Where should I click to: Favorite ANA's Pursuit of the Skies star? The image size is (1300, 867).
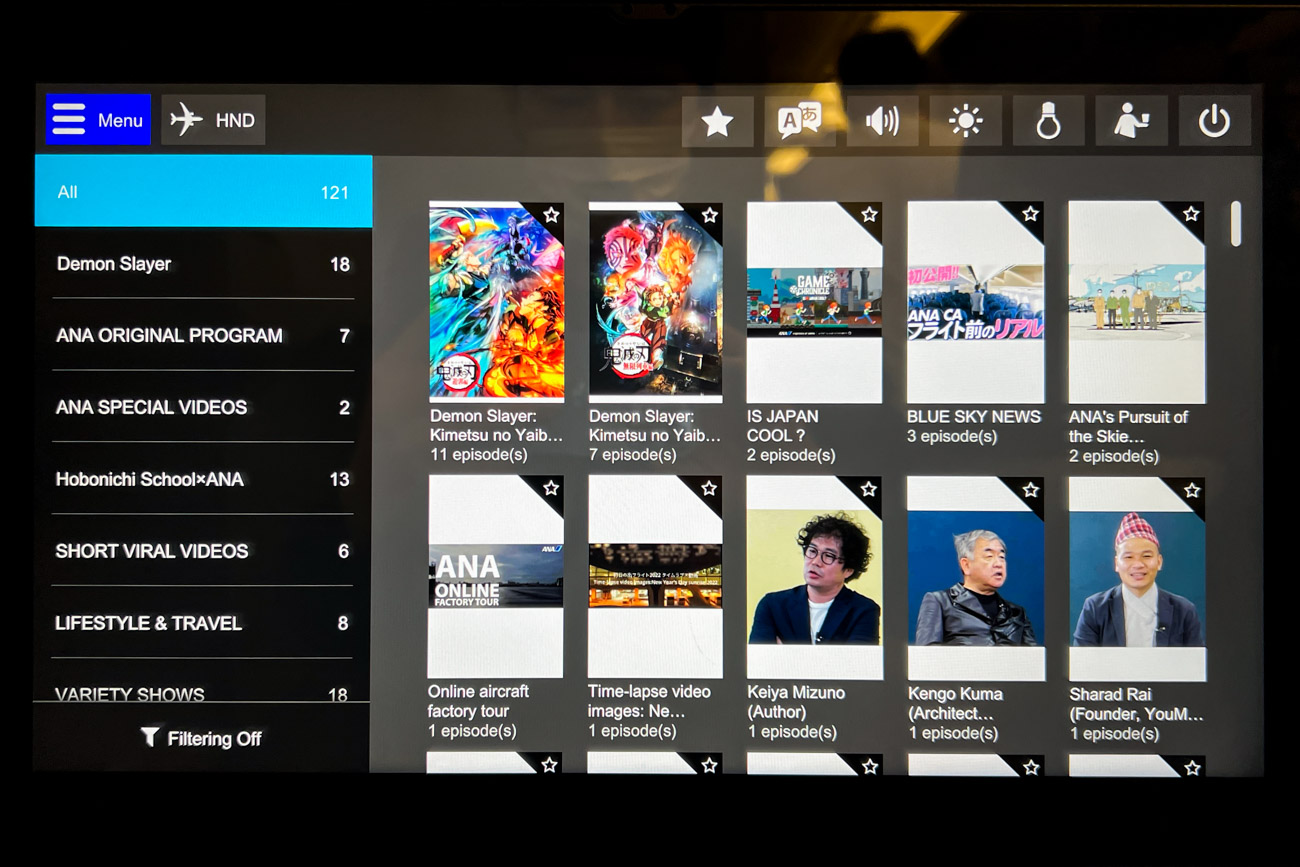tap(1191, 215)
